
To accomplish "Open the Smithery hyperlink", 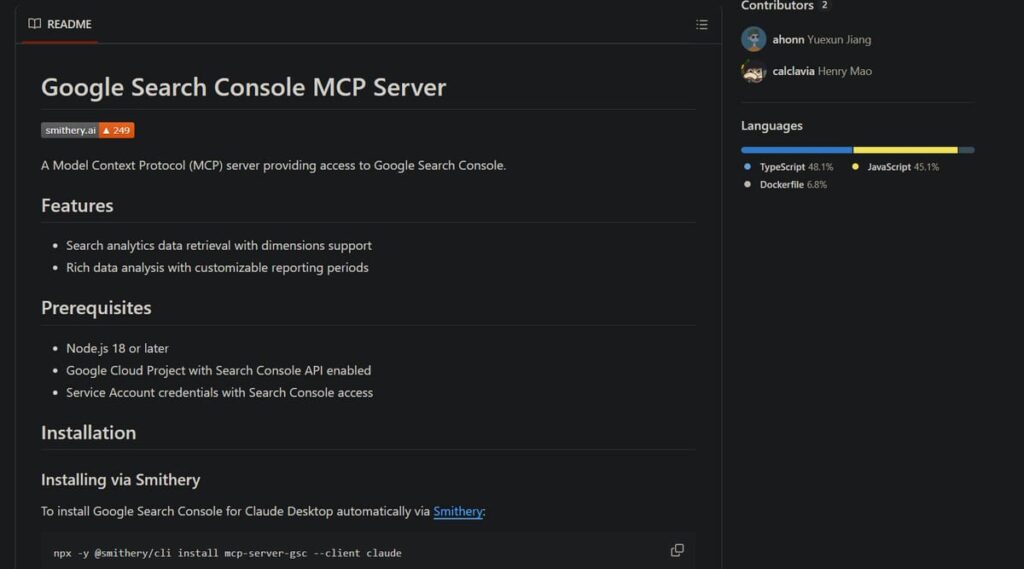I will tap(458, 511).
